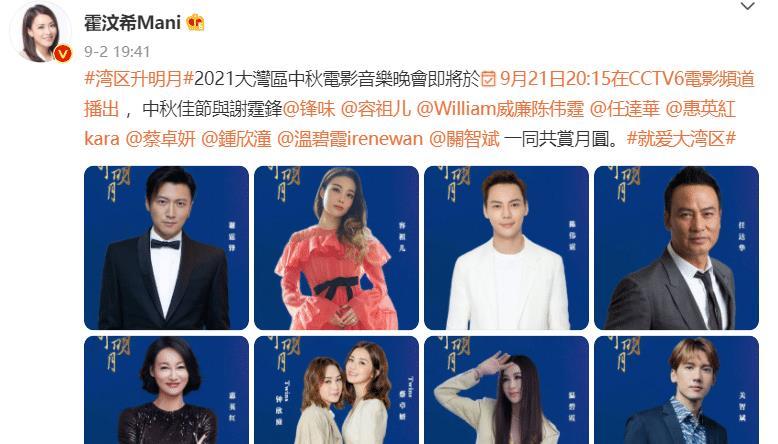Open the post timestamp 9-2 19:41
The image size is (778, 444).
coord(117,52)
